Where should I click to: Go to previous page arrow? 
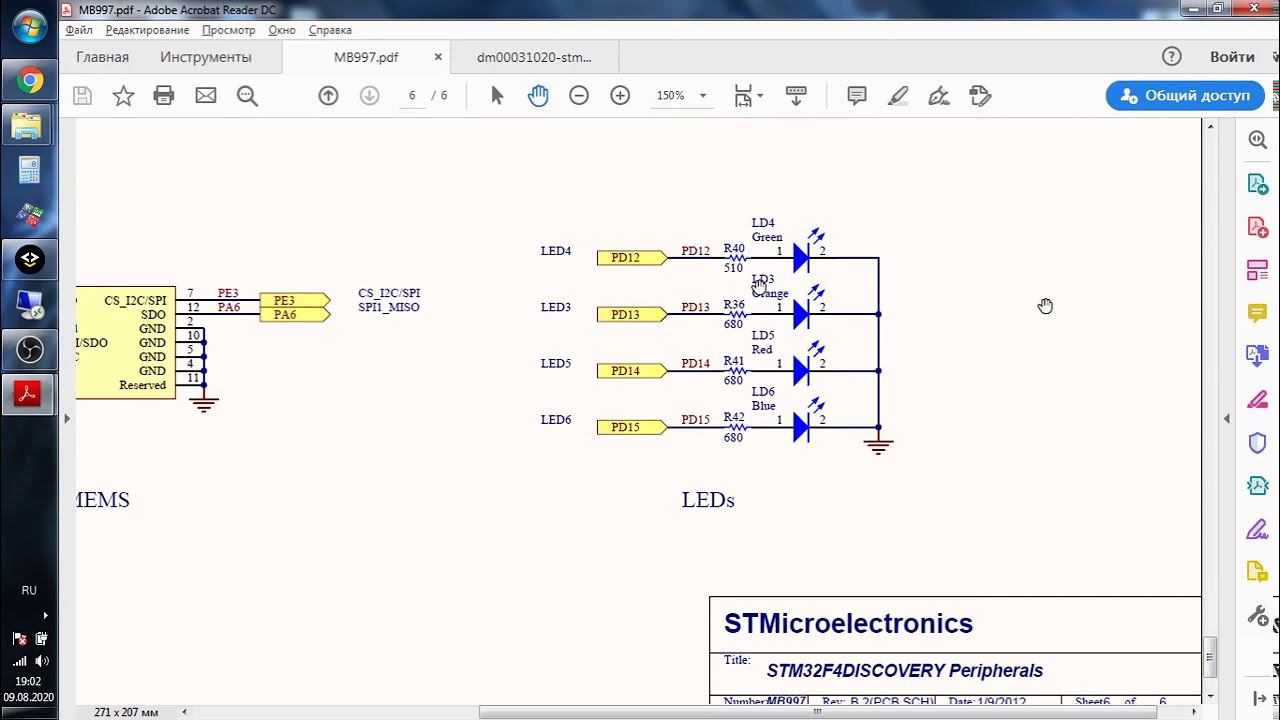tap(328, 96)
